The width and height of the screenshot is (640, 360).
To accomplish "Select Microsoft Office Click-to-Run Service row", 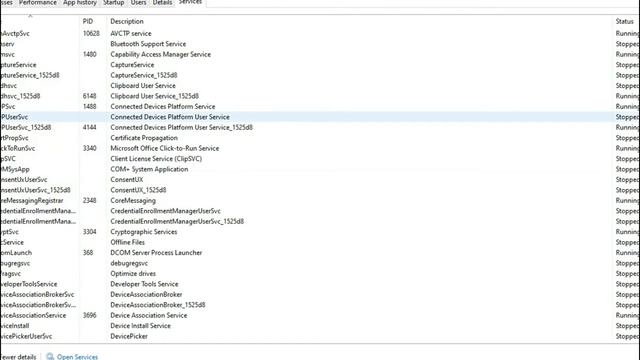I will pos(320,149).
